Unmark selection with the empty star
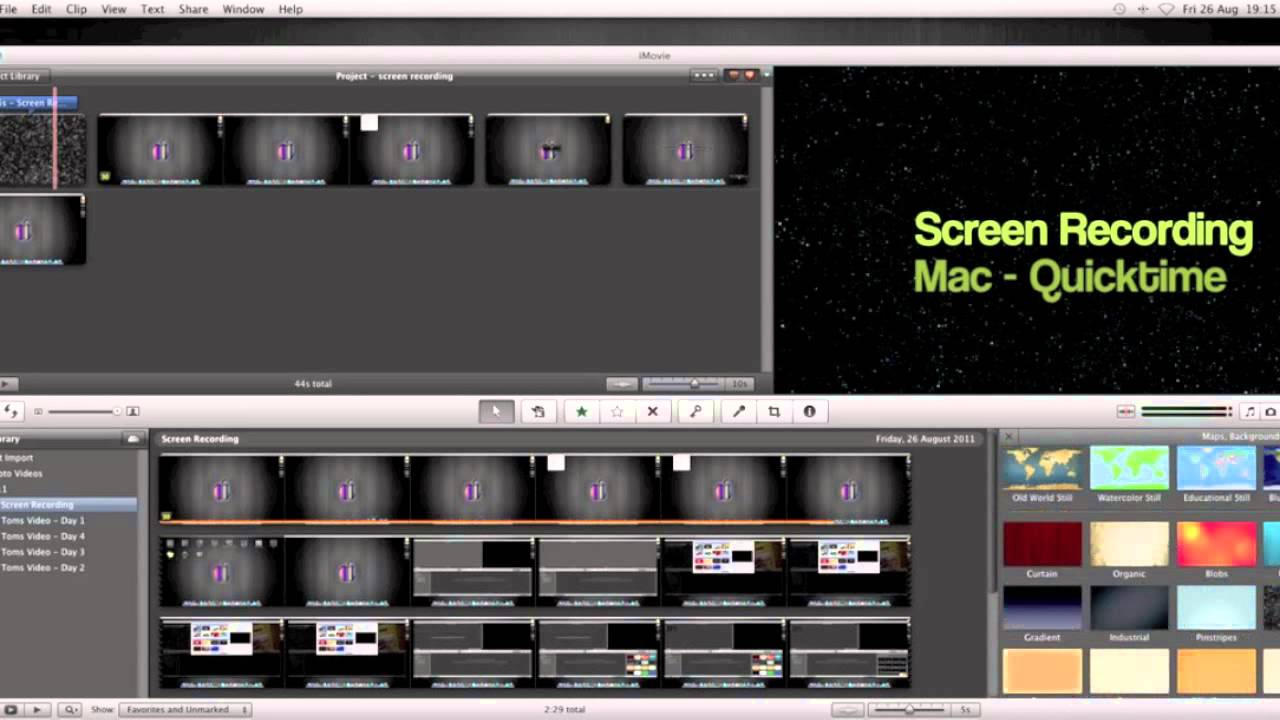This screenshot has width=1280, height=720. pyautogui.click(x=617, y=411)
